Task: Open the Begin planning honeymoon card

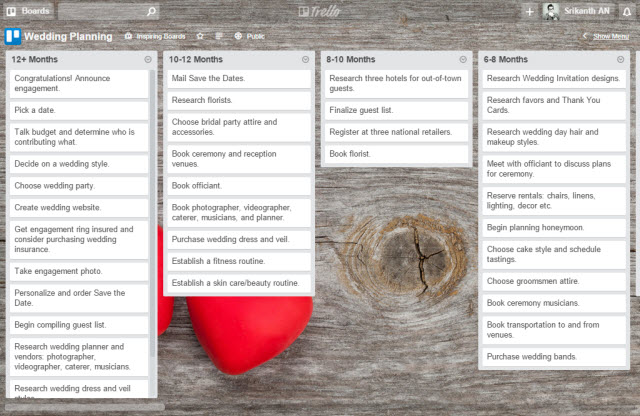Action: point(554,228)
